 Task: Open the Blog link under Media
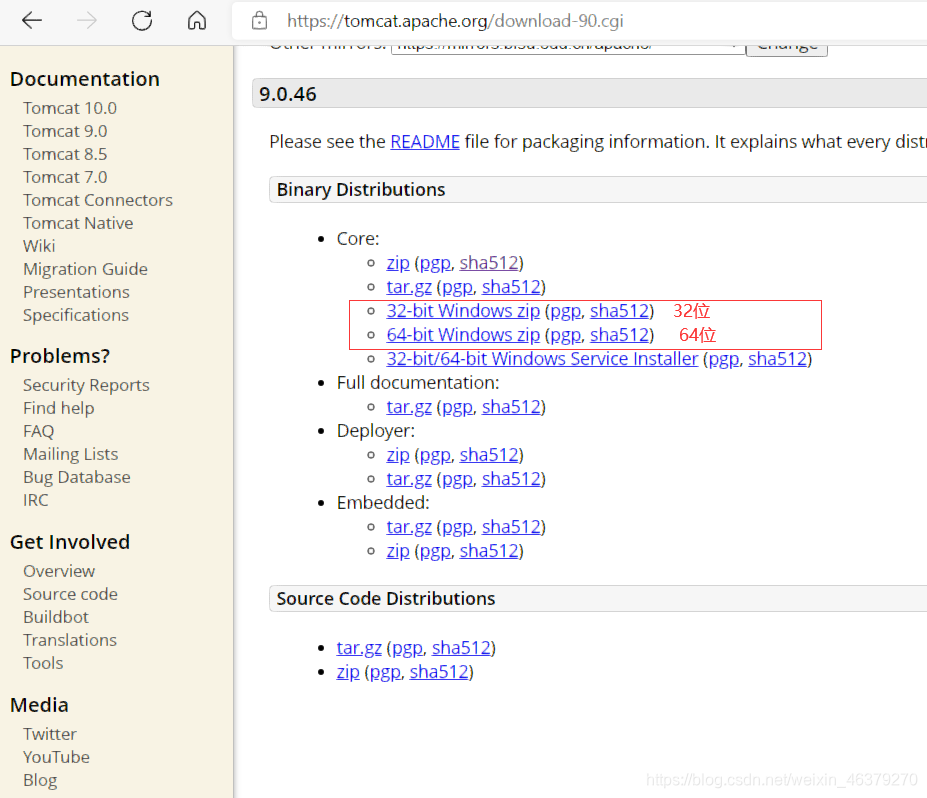pos(40,781)
